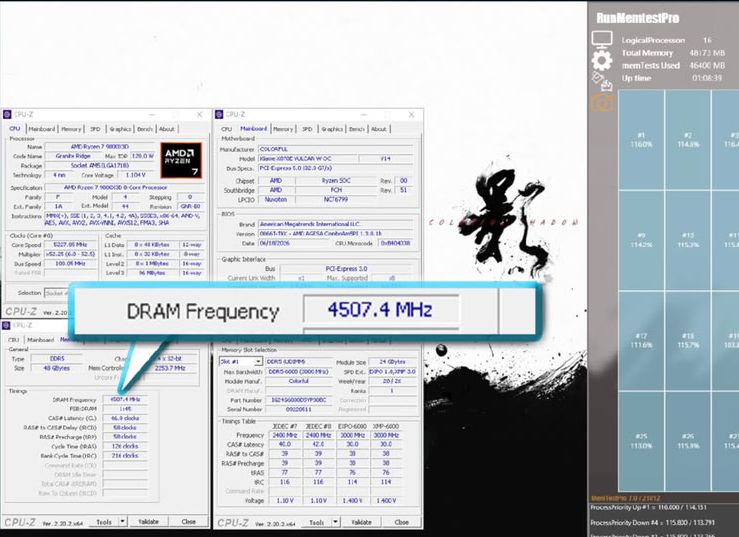Click Memory Type value DDR5
This screenshot has height=537, width=739.
57,358
